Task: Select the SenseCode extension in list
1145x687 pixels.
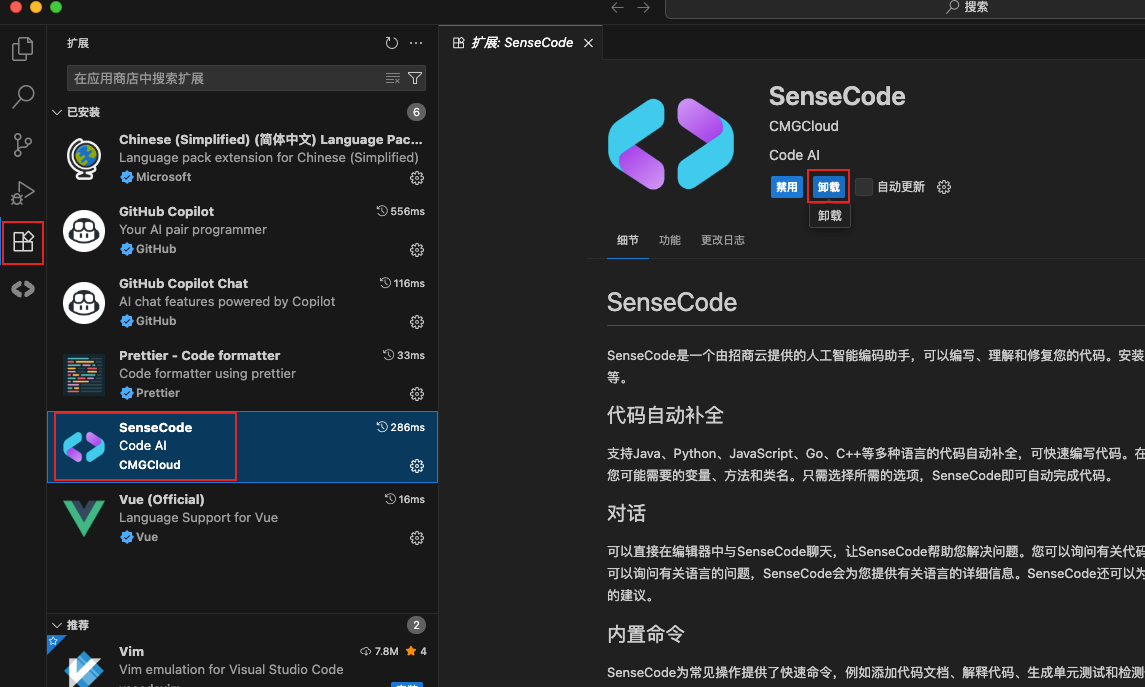Action: 242,447
